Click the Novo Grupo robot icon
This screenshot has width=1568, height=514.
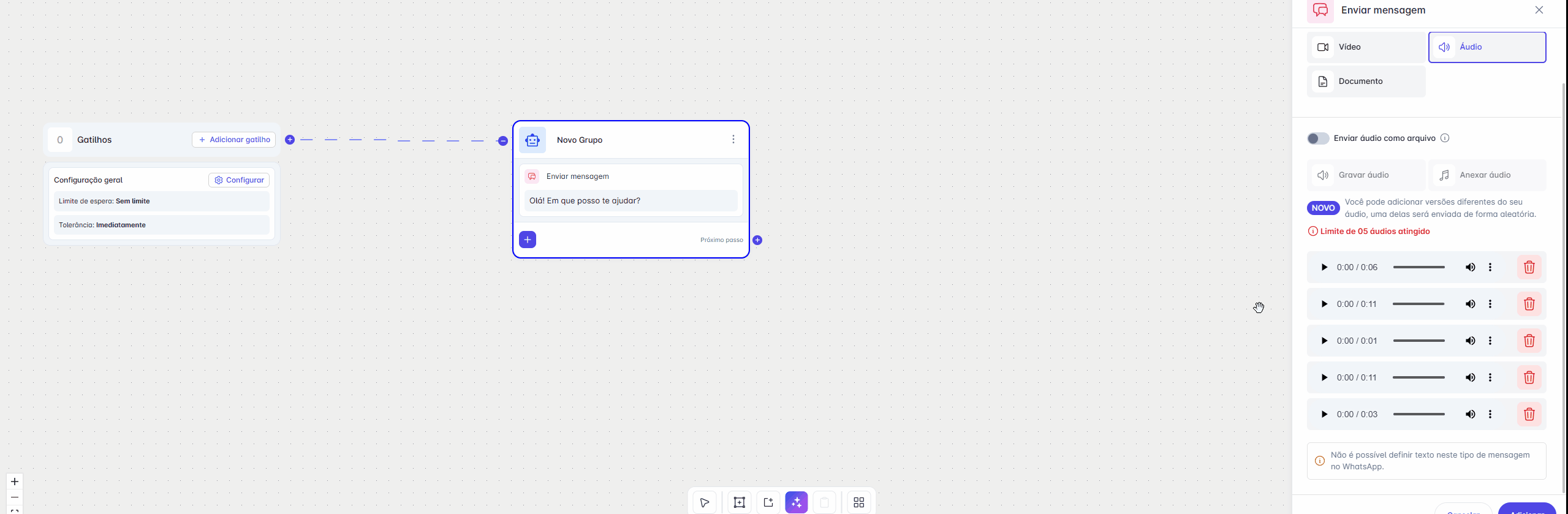532,140
